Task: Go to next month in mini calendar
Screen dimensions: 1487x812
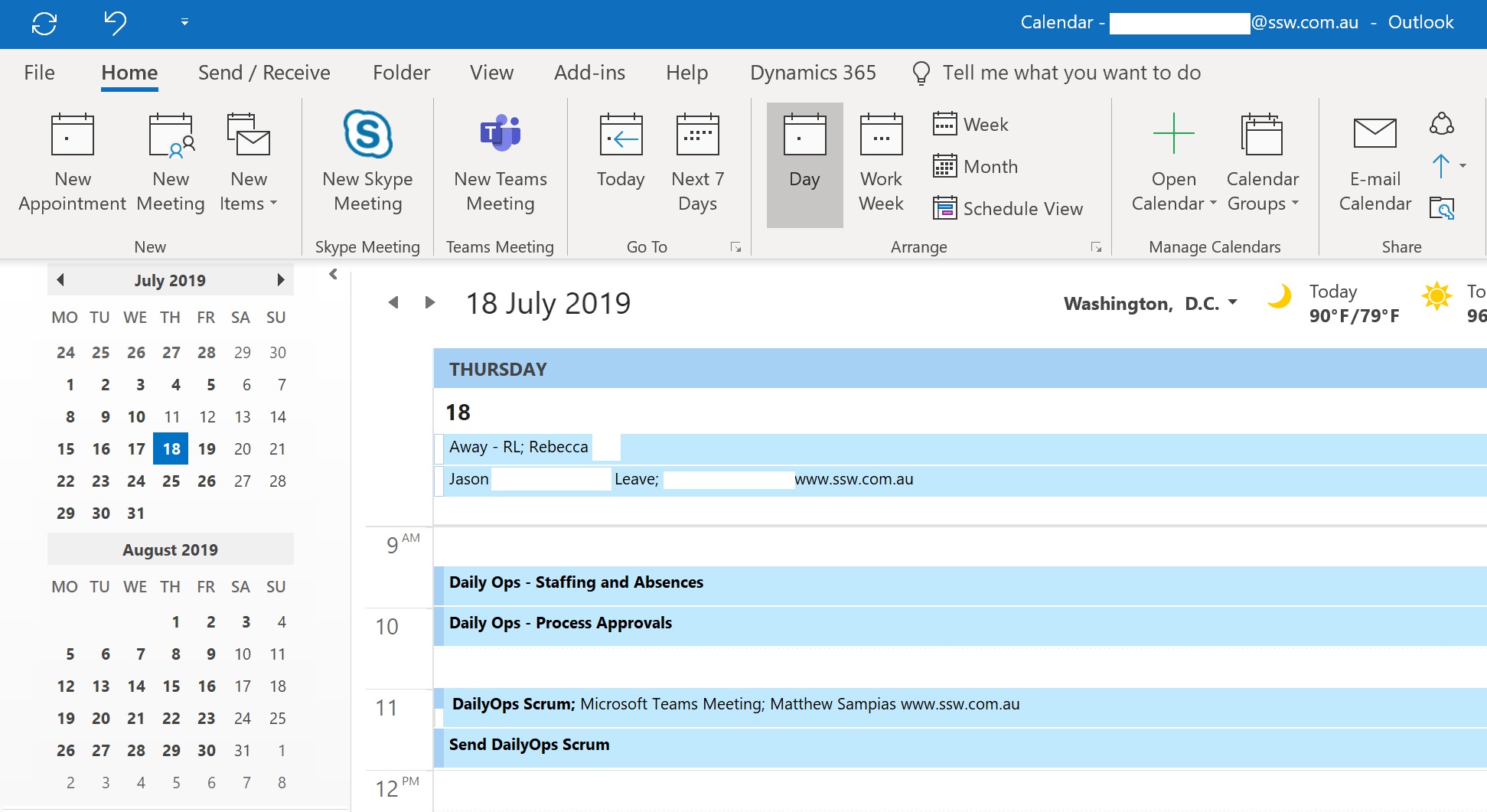Action: point(281,280)
